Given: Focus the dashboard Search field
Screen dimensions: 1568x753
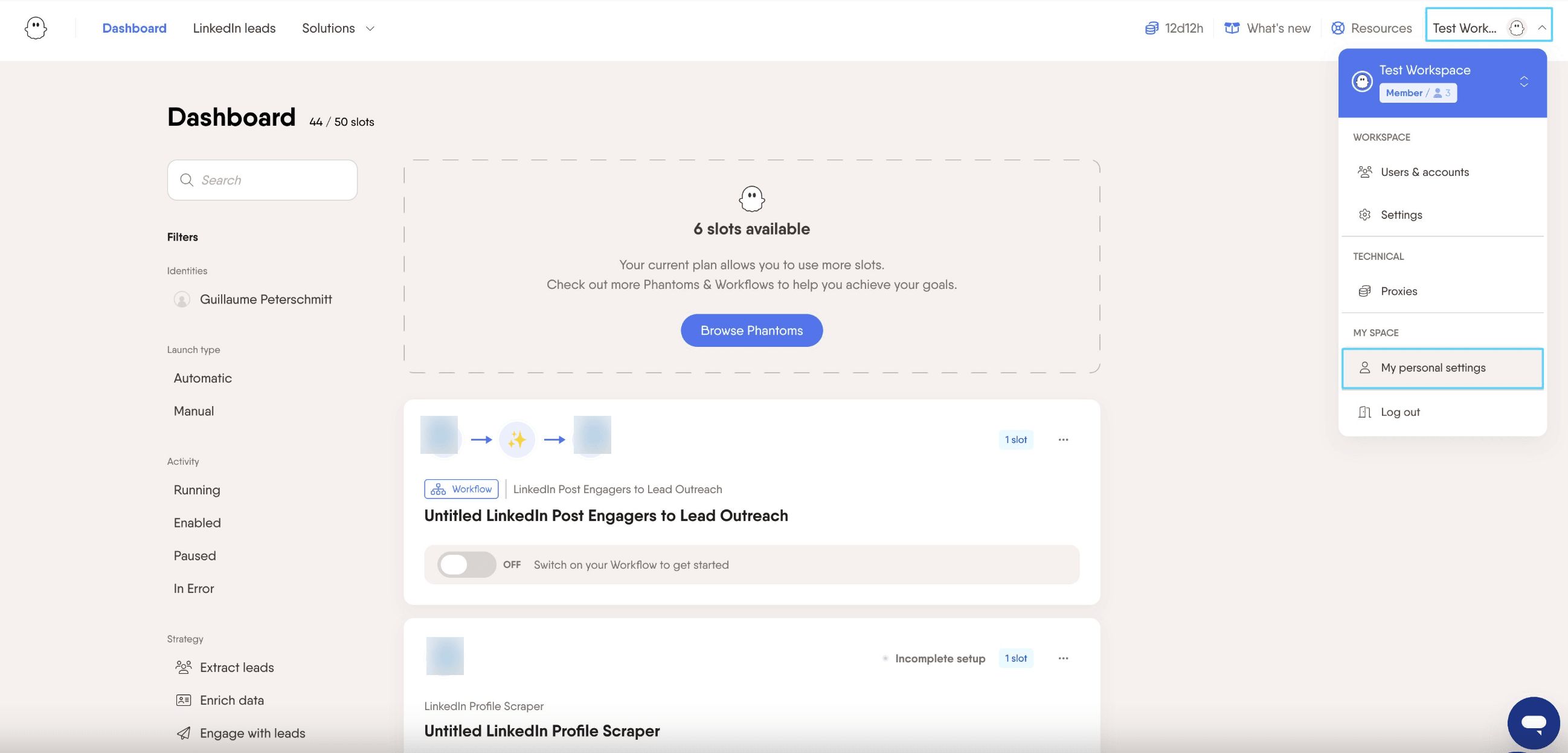Looking at the screenshot, I should [262, 179].
